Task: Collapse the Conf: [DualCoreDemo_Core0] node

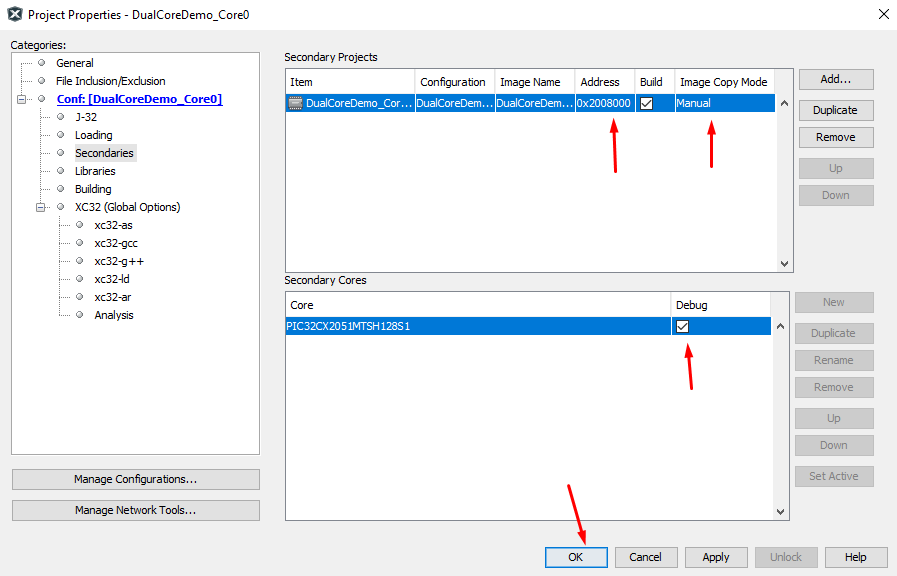Action: (x=22, y=98)
